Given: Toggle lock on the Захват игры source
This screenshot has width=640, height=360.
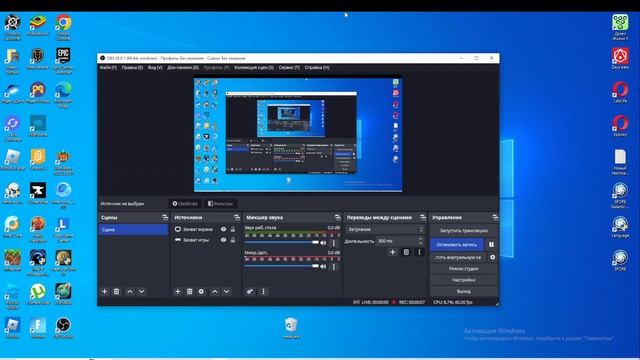Looking at the screenshot, I should pos(233,240).
